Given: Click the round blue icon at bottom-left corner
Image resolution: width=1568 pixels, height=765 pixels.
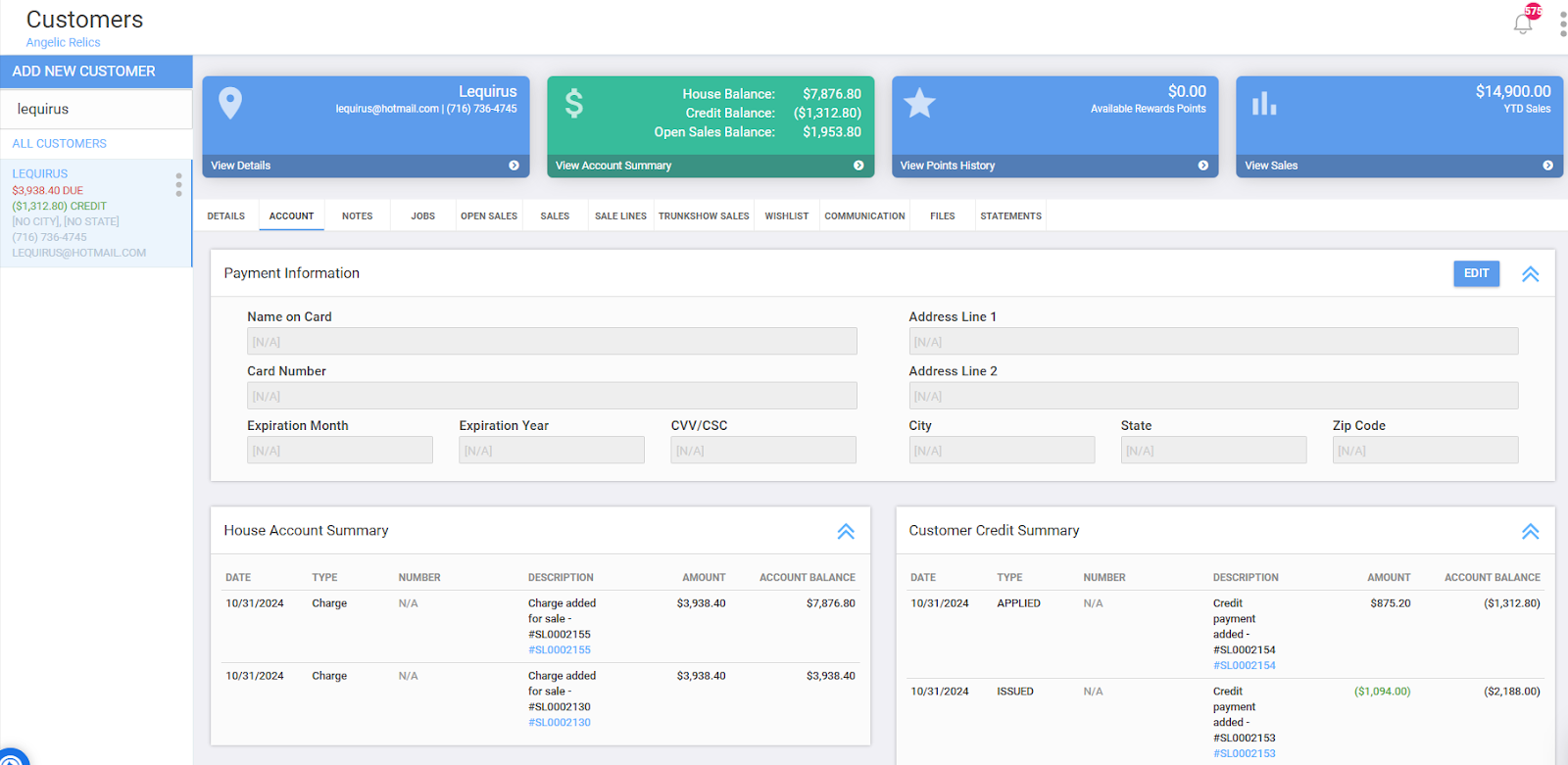Looking at the screenshot, I should point(12,757).
